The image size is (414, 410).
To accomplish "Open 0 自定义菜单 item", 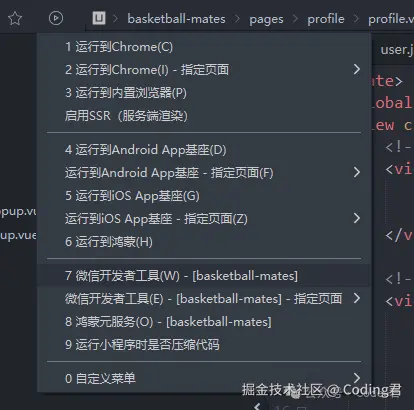I will point(204,378).
